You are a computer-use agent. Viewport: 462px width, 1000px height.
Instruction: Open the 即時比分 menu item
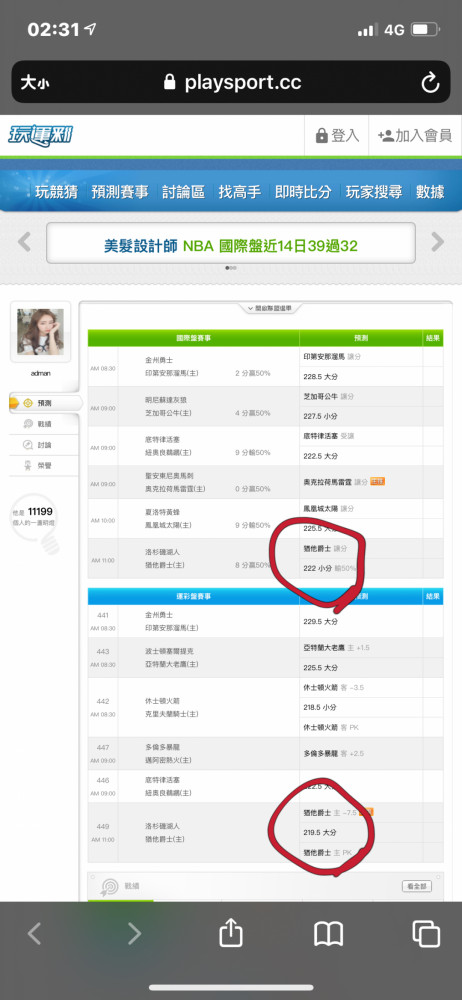[303, 191]
